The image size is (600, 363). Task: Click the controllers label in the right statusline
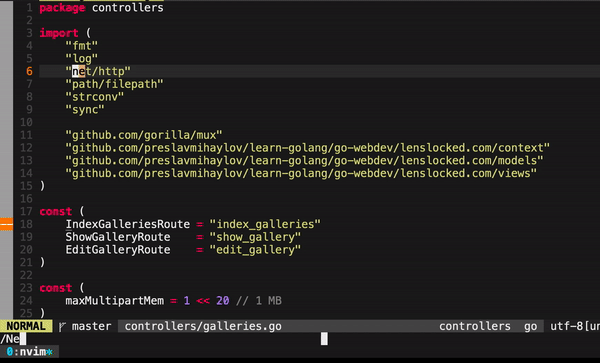(x=474, y=326)
